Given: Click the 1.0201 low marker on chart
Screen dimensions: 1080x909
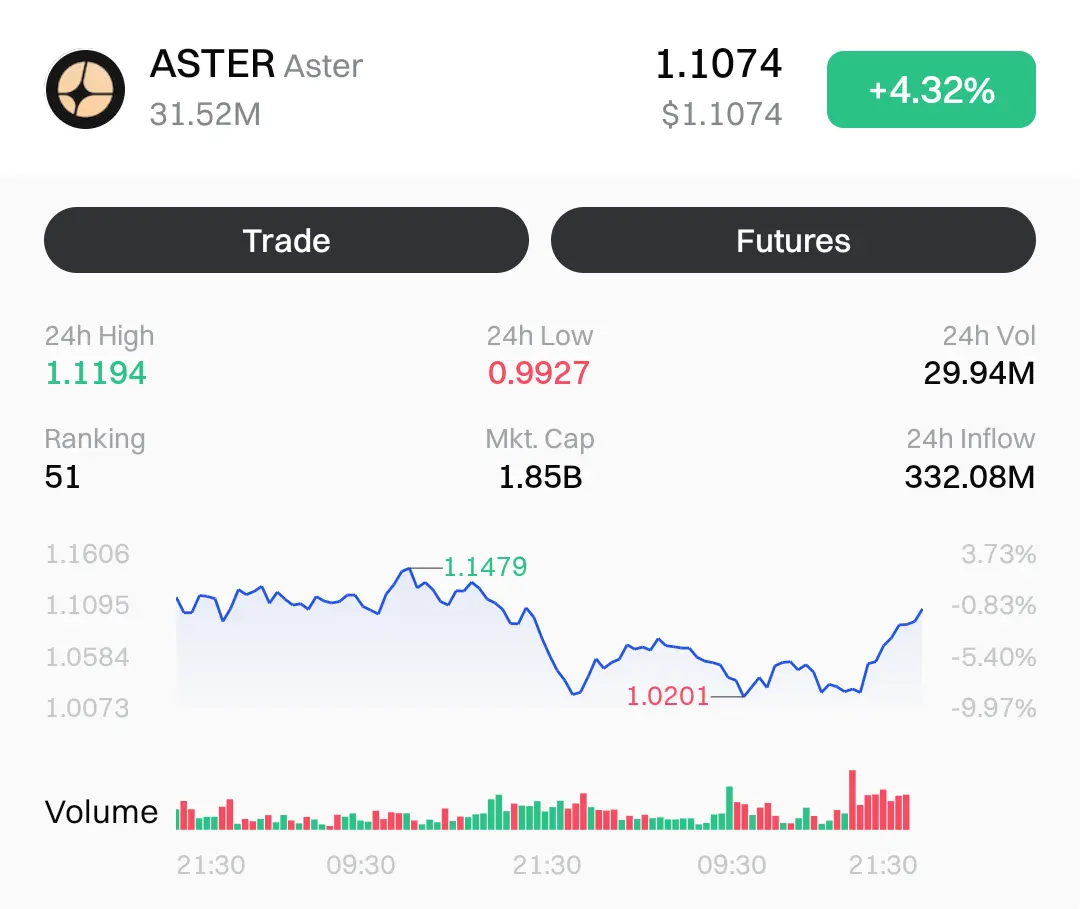Looking at the screenshot, I should (667, 695).
